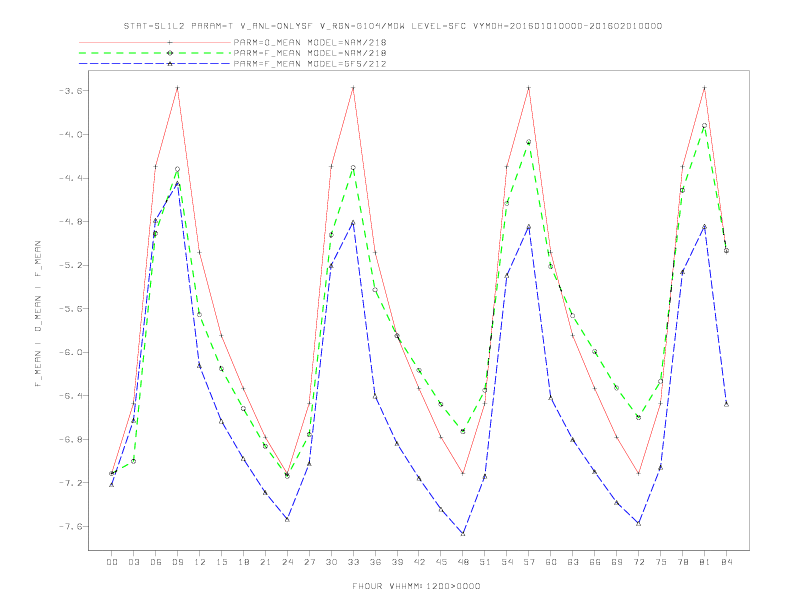The width and height of the screenshot is (792, 612).
Task: Click the green NAM circle marker at hour 81
Action: [704, 126]
